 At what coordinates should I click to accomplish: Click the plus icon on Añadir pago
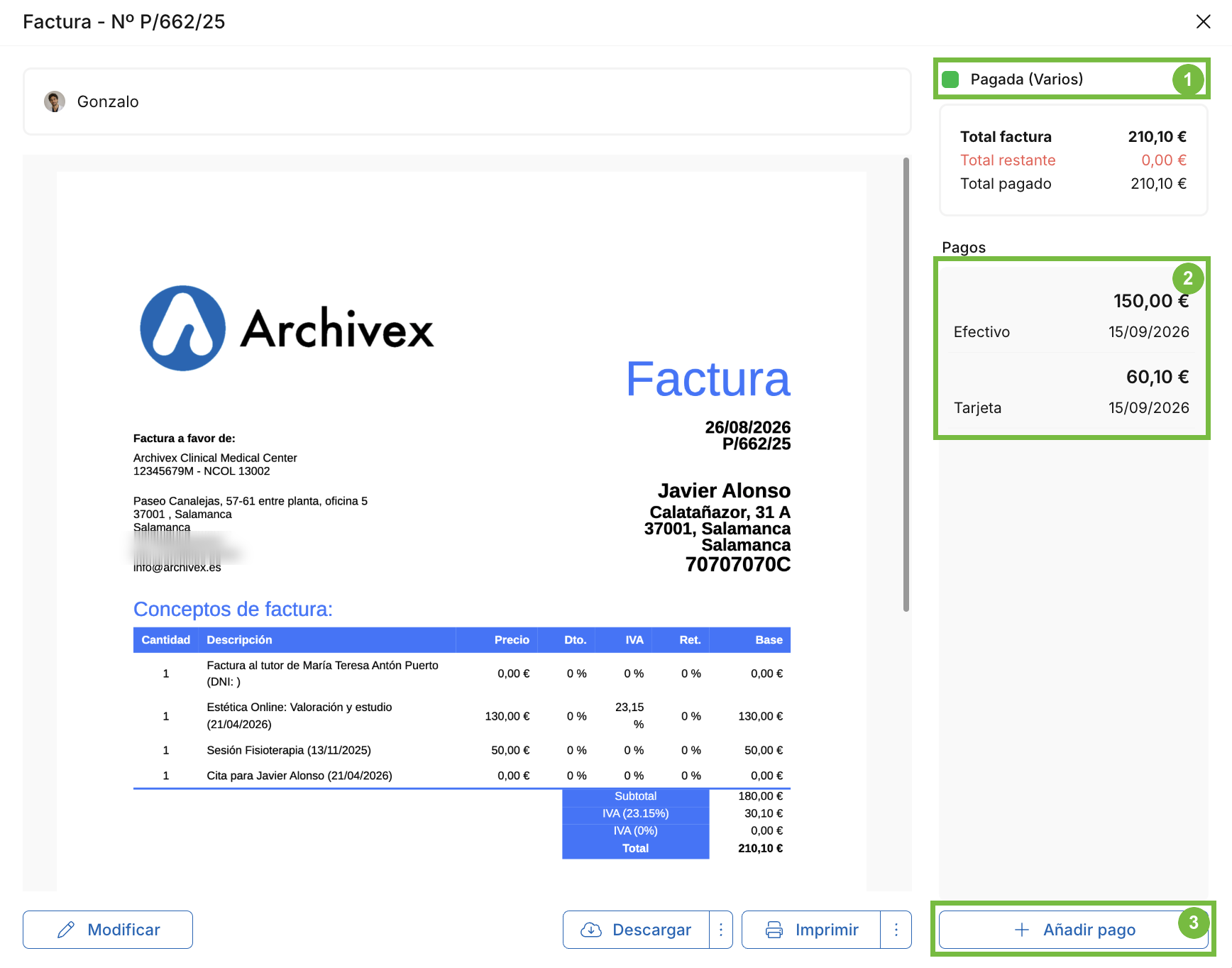coord(1022,930)
